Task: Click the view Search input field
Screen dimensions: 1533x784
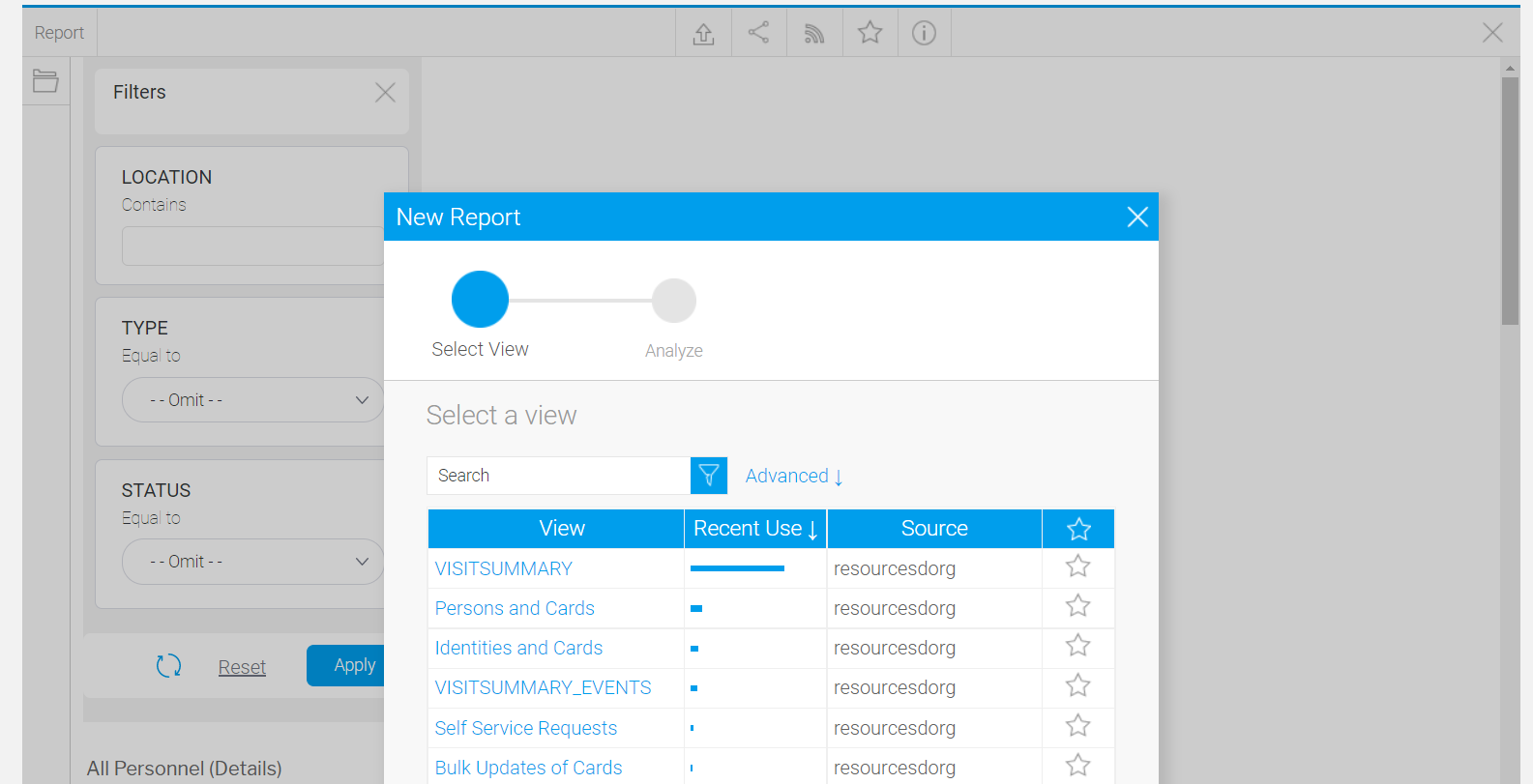Action: click(x=558, y=476)
